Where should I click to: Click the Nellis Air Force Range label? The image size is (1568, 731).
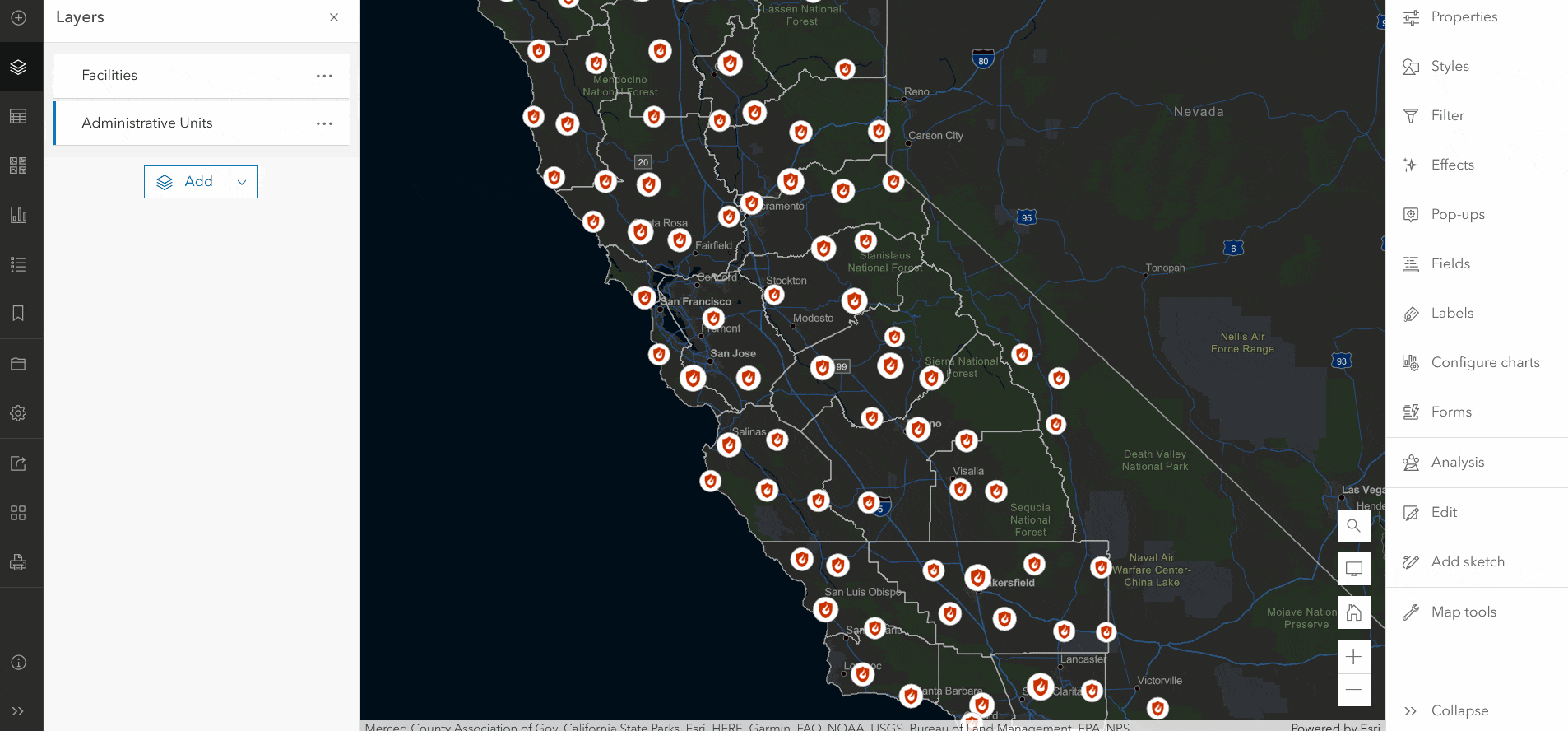pos(1242,342)
